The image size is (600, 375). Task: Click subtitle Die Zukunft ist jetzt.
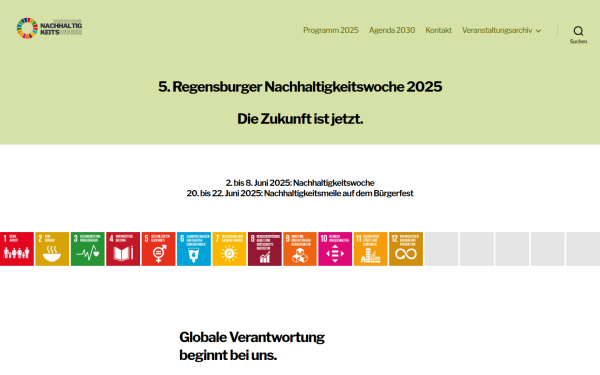point(300,119)
